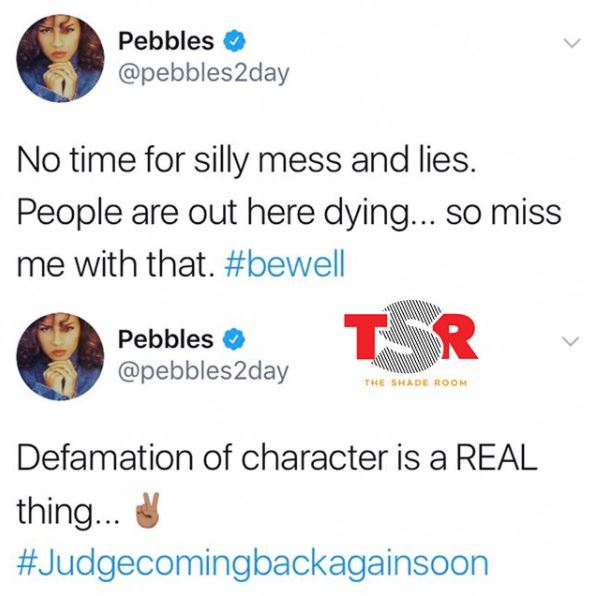Select the "No time for silly mess" line
This screenshot has width=592, height=596.
[246, 160]
